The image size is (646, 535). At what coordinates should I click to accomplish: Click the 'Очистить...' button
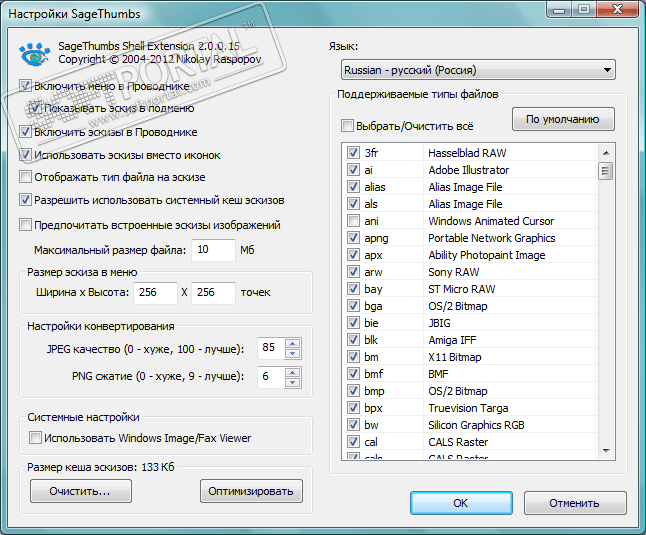[x=81, y=491]
